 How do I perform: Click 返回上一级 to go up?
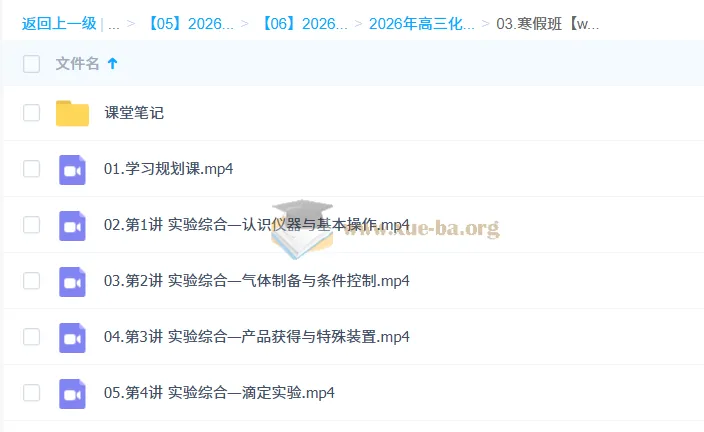58,24
